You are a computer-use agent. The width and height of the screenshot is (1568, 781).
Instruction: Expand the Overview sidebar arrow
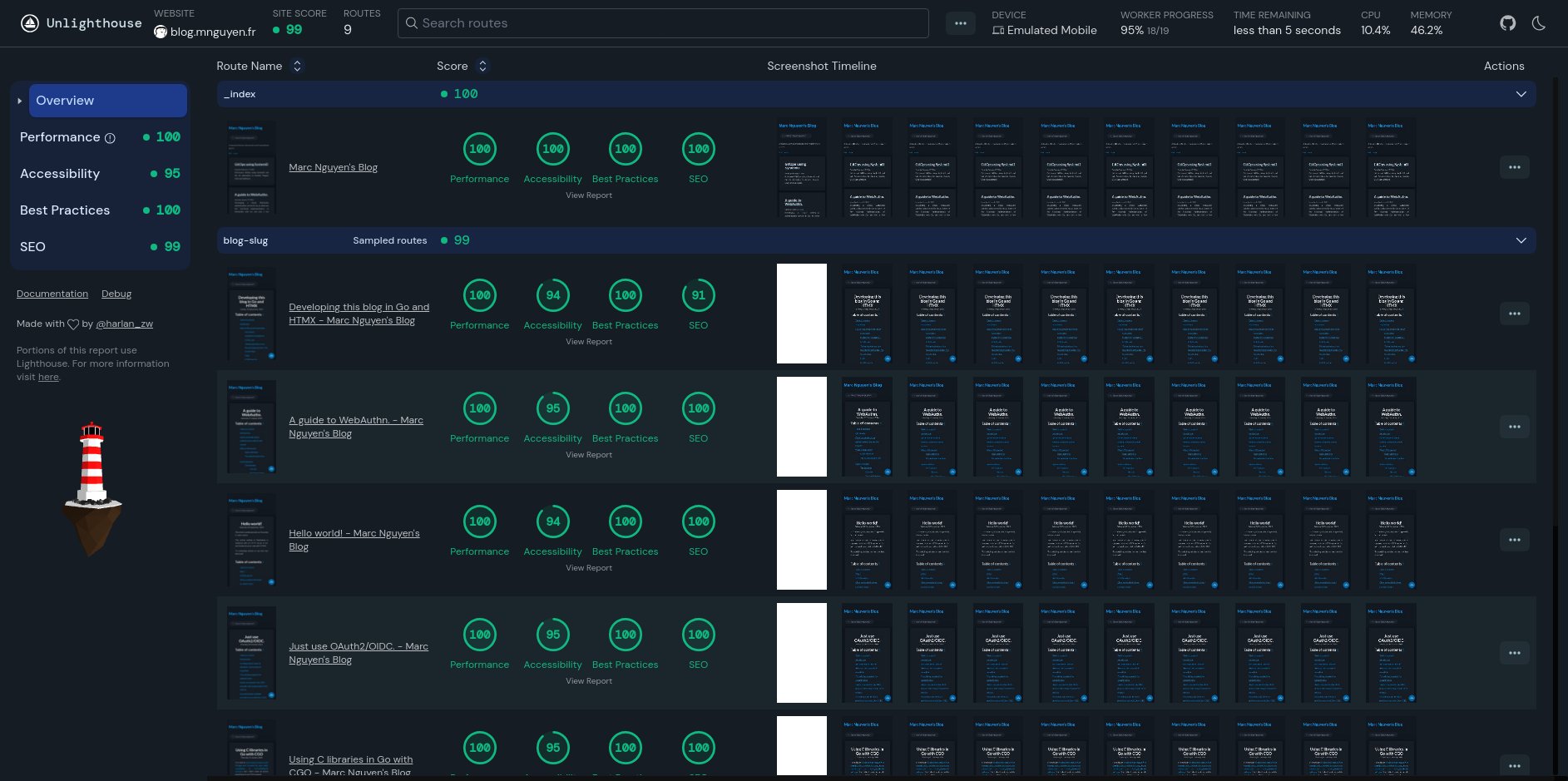tap(19, 101)
